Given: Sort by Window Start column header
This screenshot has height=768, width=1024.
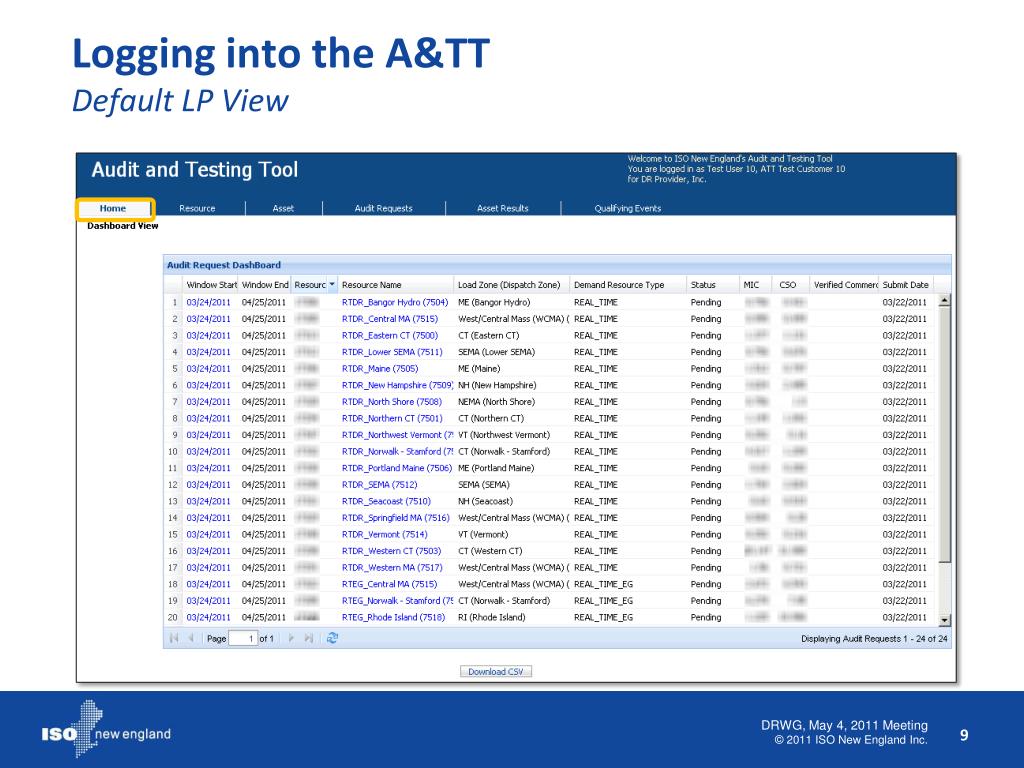Looking at the screenshot, I should (x=211, y=285).
